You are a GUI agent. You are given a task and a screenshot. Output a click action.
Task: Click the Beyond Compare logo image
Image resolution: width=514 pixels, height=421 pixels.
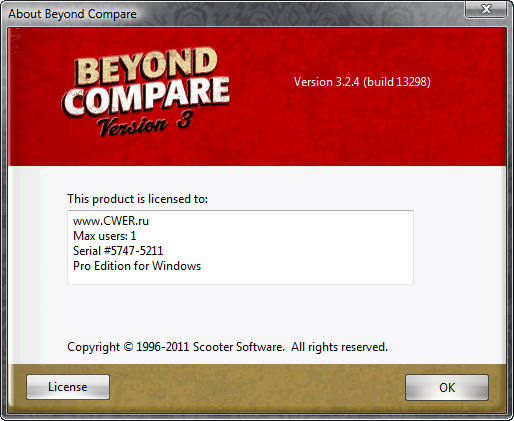click(x=146, y=92)
